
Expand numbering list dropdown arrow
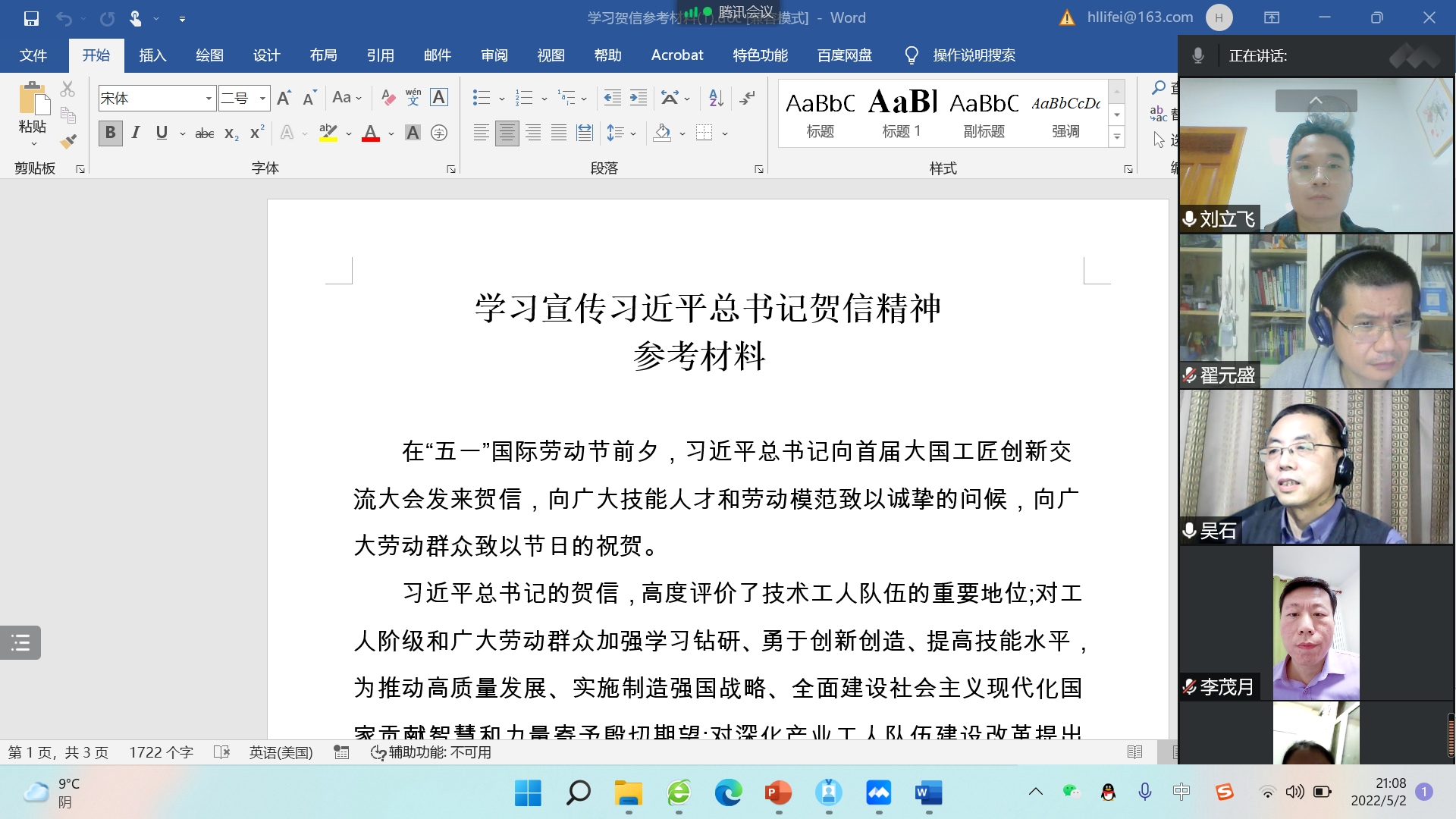click(544, 99)
